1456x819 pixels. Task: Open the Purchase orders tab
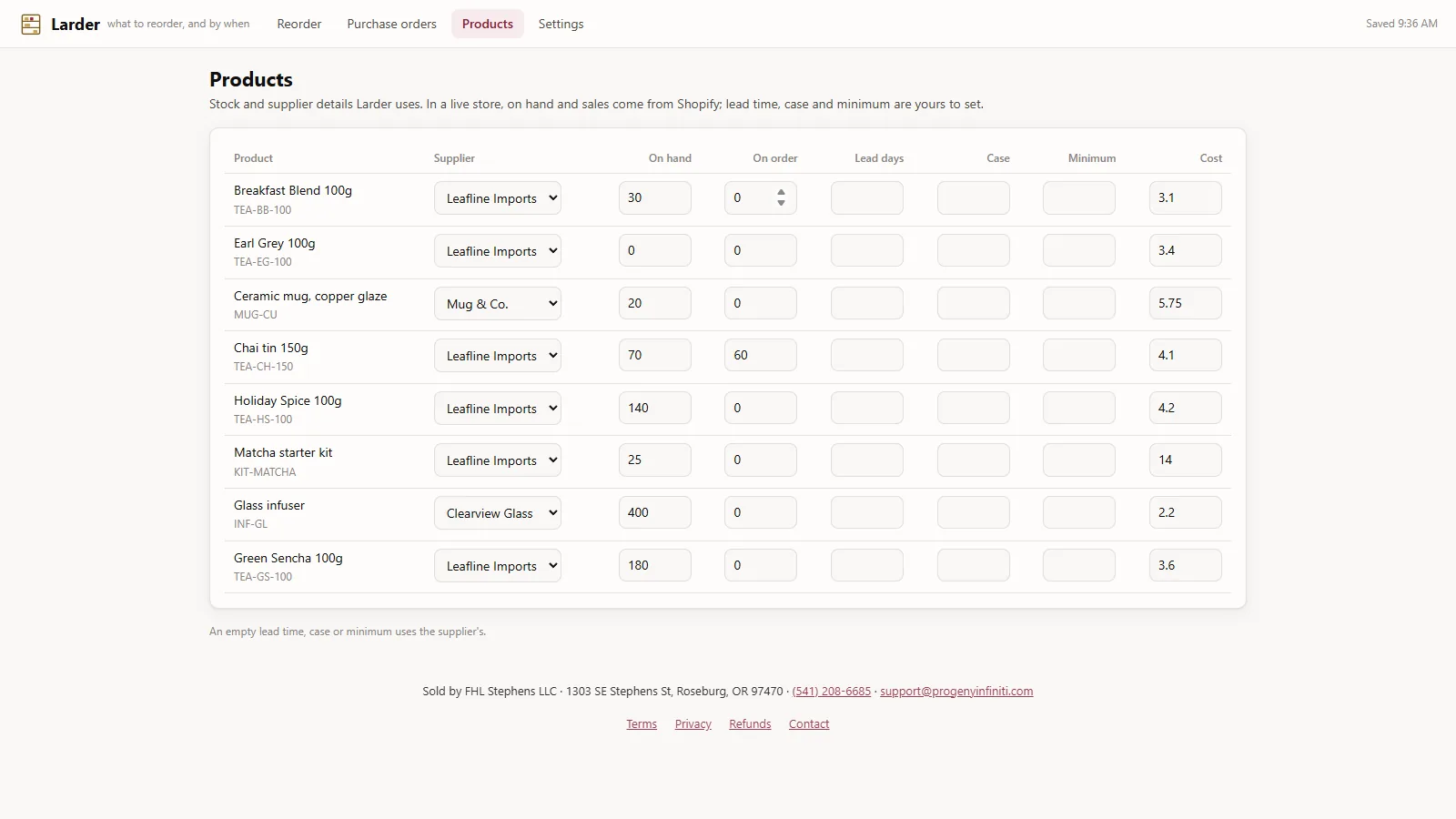point(391,24)
